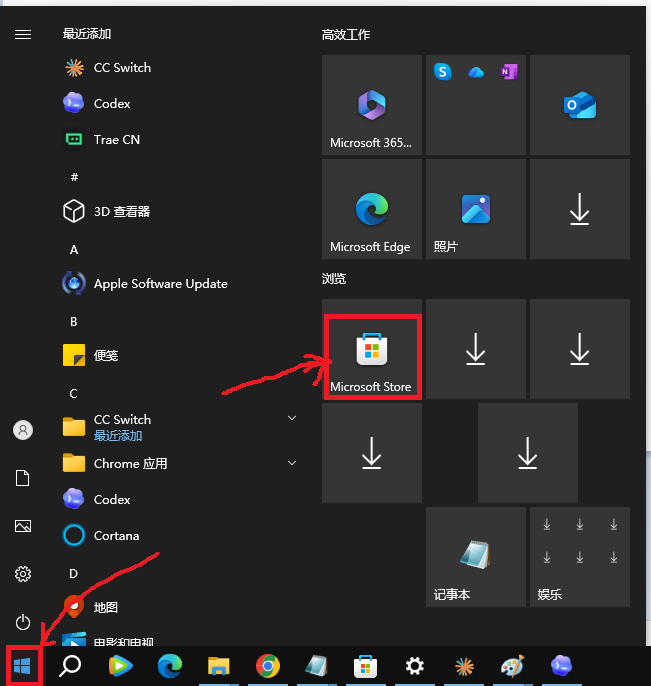Viewport: 651px width, 686px height.
Task: Open File Explorer from taskbar
Action: [x=219, y=666]
